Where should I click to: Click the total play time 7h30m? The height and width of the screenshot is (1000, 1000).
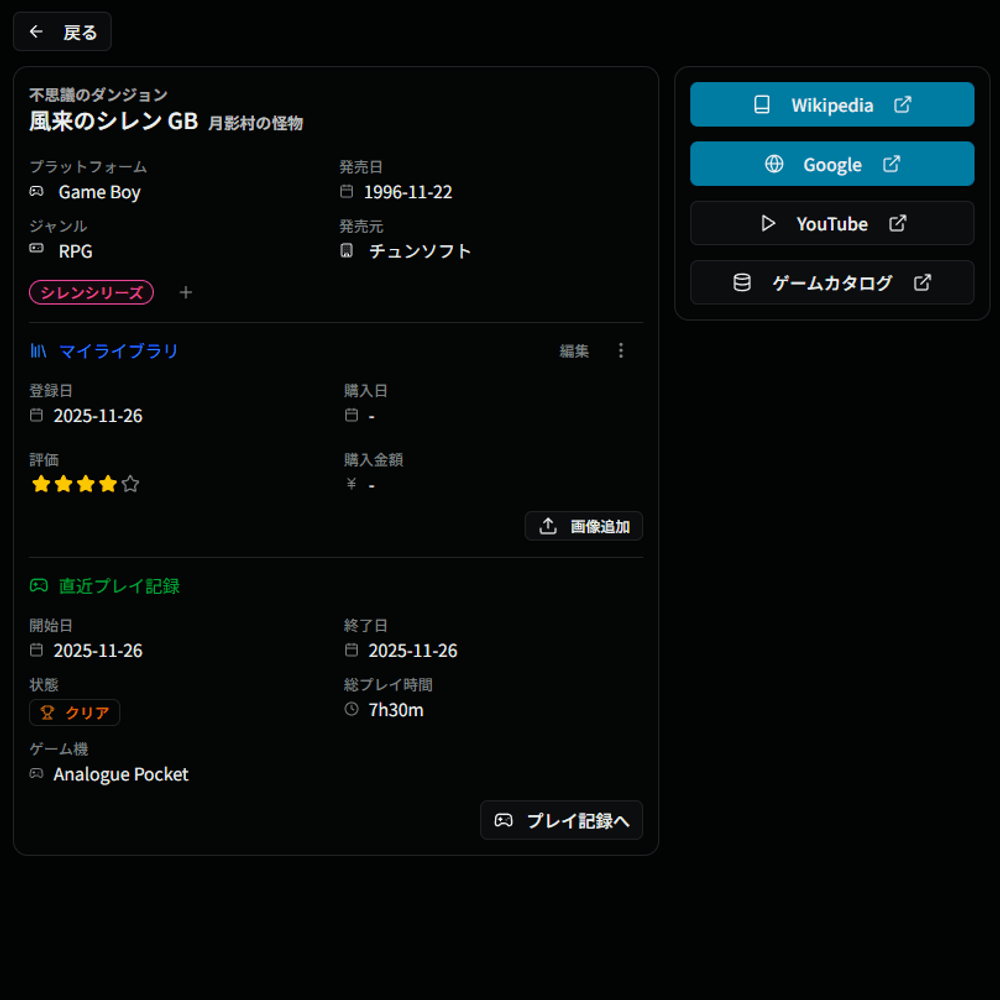396,710
